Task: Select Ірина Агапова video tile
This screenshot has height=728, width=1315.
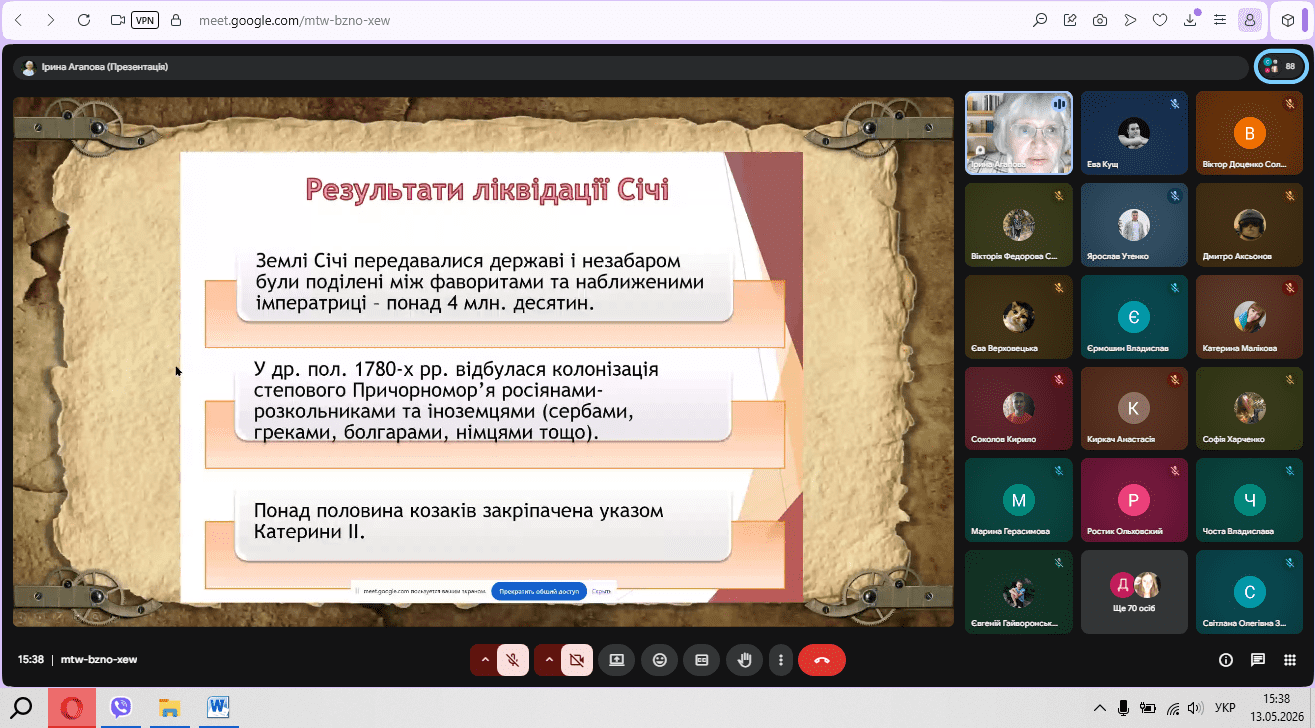Action: click(x=1019, y=133)
